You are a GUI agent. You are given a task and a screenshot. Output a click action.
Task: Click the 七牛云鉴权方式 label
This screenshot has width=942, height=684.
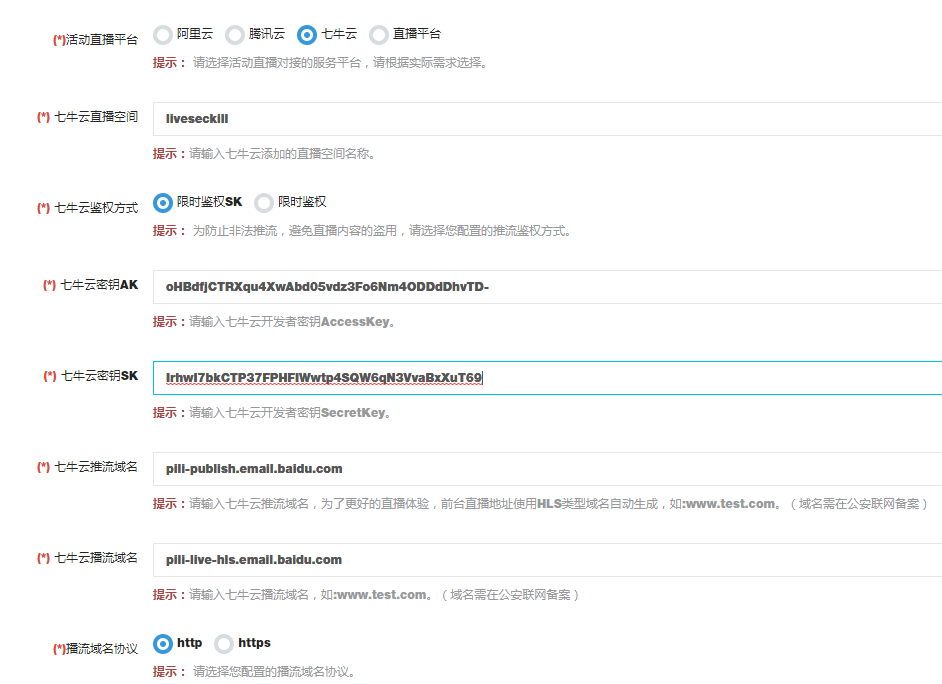pyautogui.click(x=88, y=208)
